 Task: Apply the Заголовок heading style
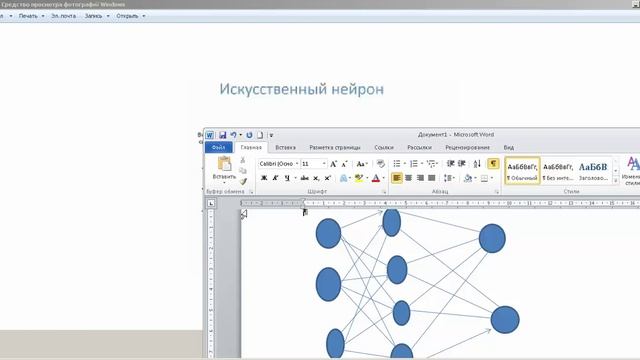click(x=593, y=171)
